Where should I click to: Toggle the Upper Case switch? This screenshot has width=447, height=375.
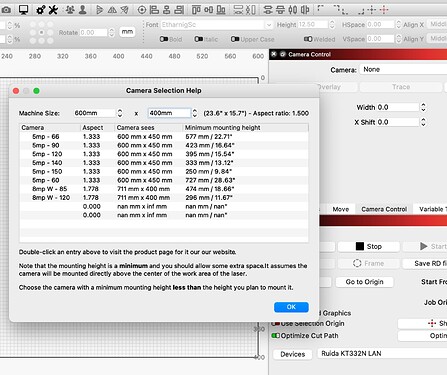point(235,39)
